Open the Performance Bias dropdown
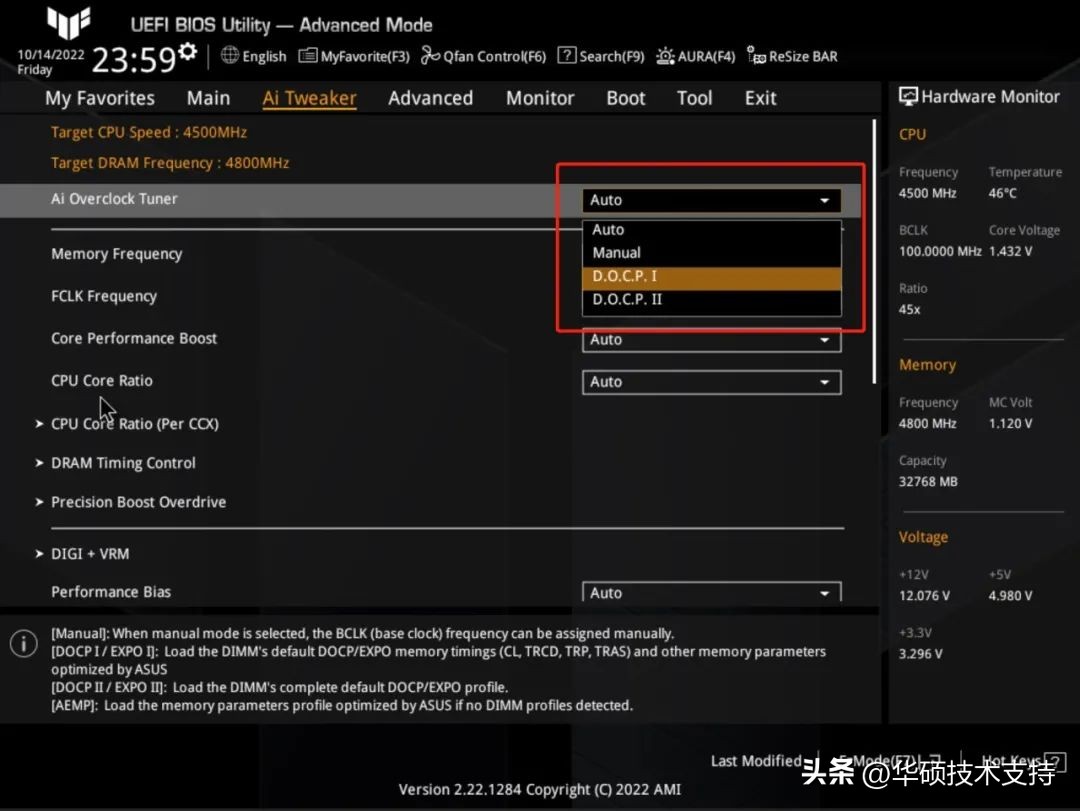This screenshot has width=1080, height=811. pyautogui.click(x=711, y=592)
